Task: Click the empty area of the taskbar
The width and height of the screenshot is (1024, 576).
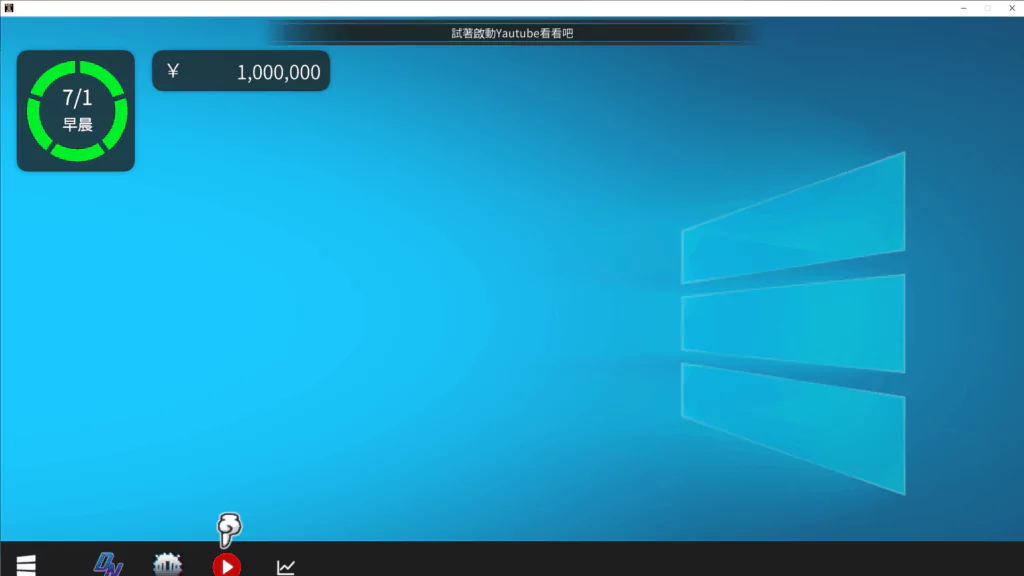Action: point(650,560)
